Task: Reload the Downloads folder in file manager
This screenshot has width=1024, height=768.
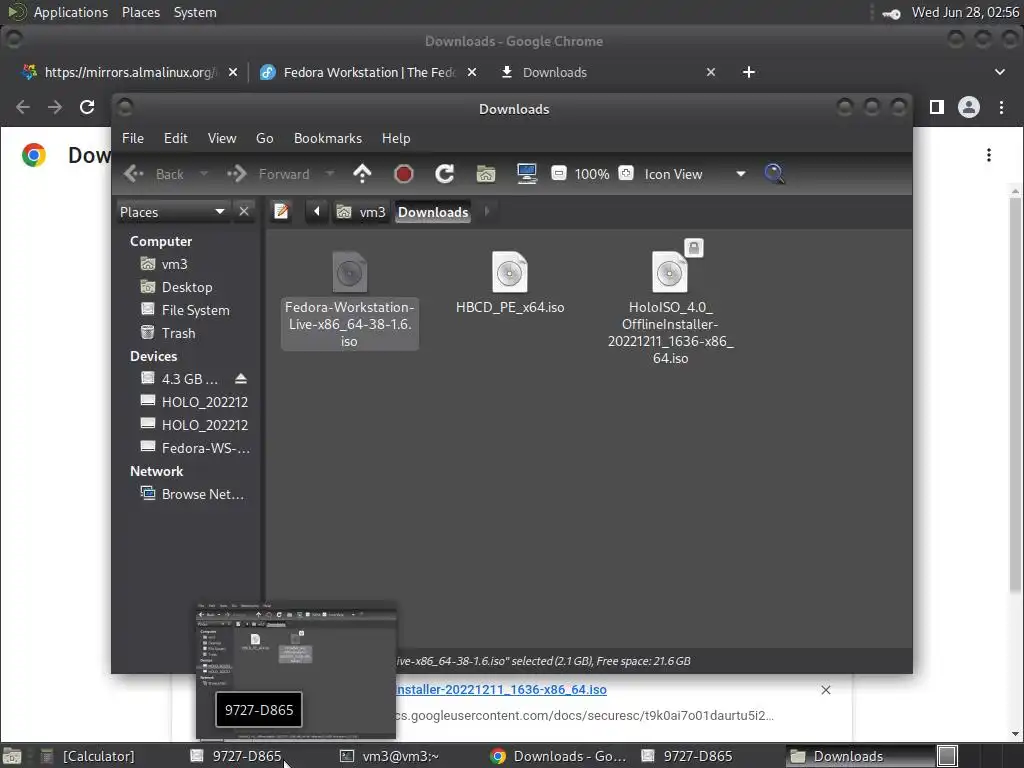Action: click(x=445, y=174)
